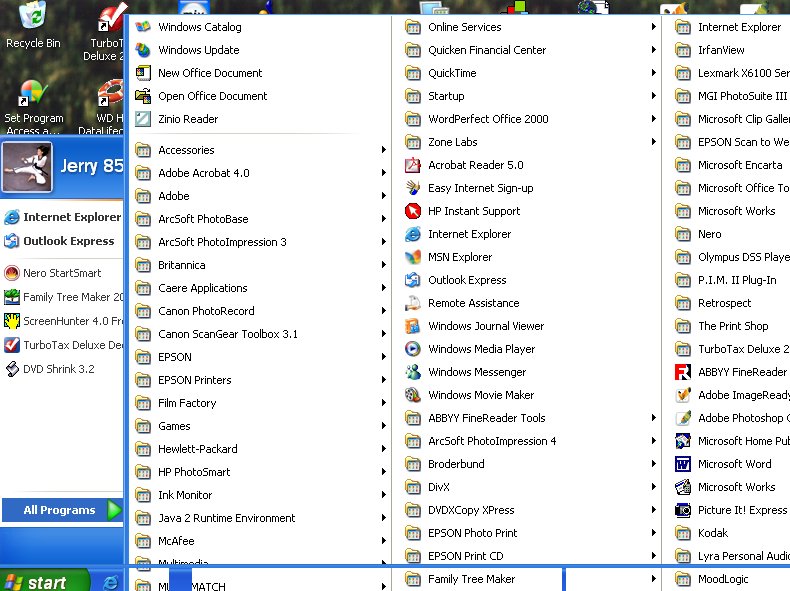Launch ABBYY FineReader
Image resolution: width=790 pixels, height=591 pixels.
[732, 372]
